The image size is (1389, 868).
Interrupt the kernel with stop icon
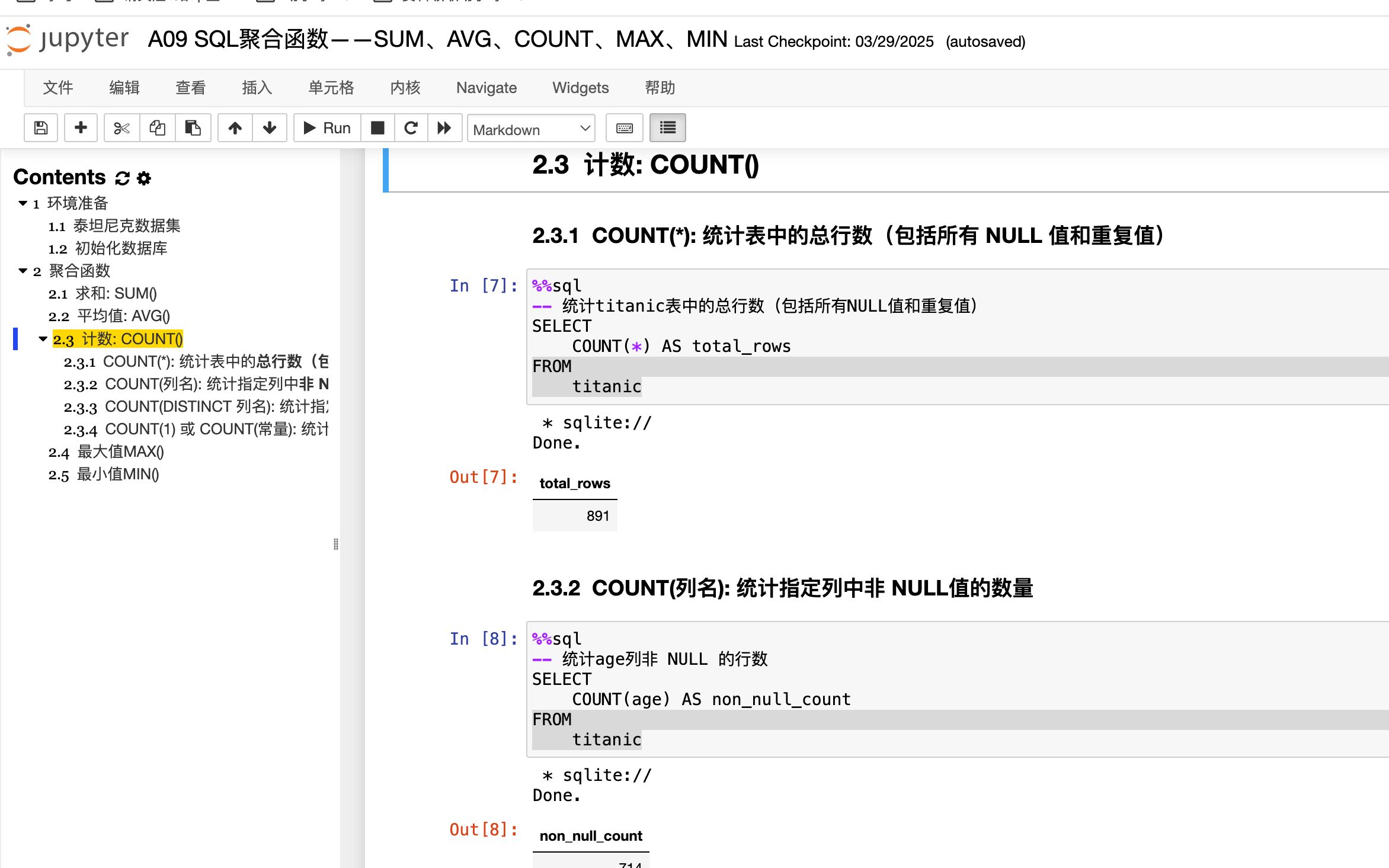click(x=377, y=128)
